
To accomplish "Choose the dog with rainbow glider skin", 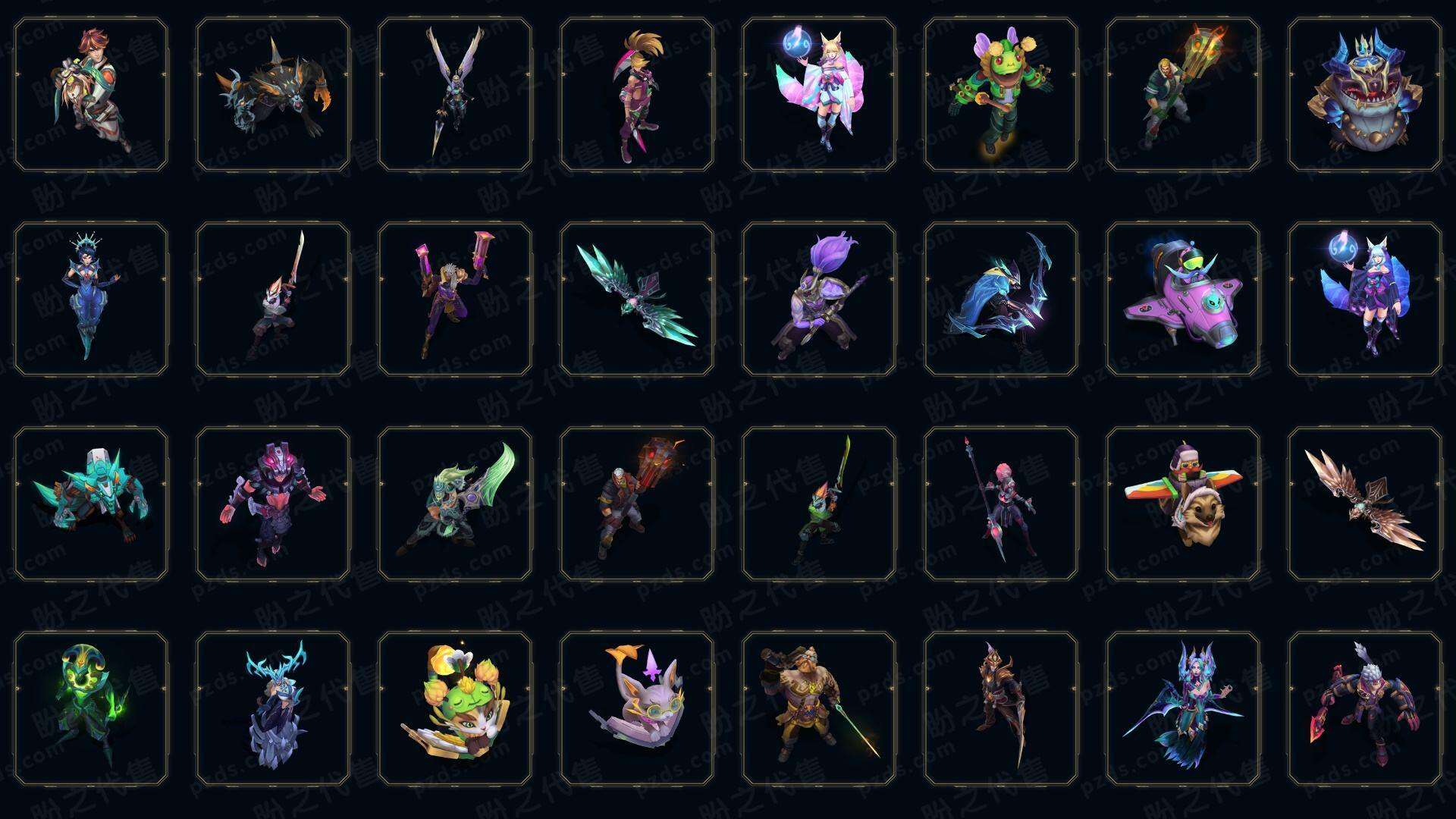I will tap(1183, 504).
